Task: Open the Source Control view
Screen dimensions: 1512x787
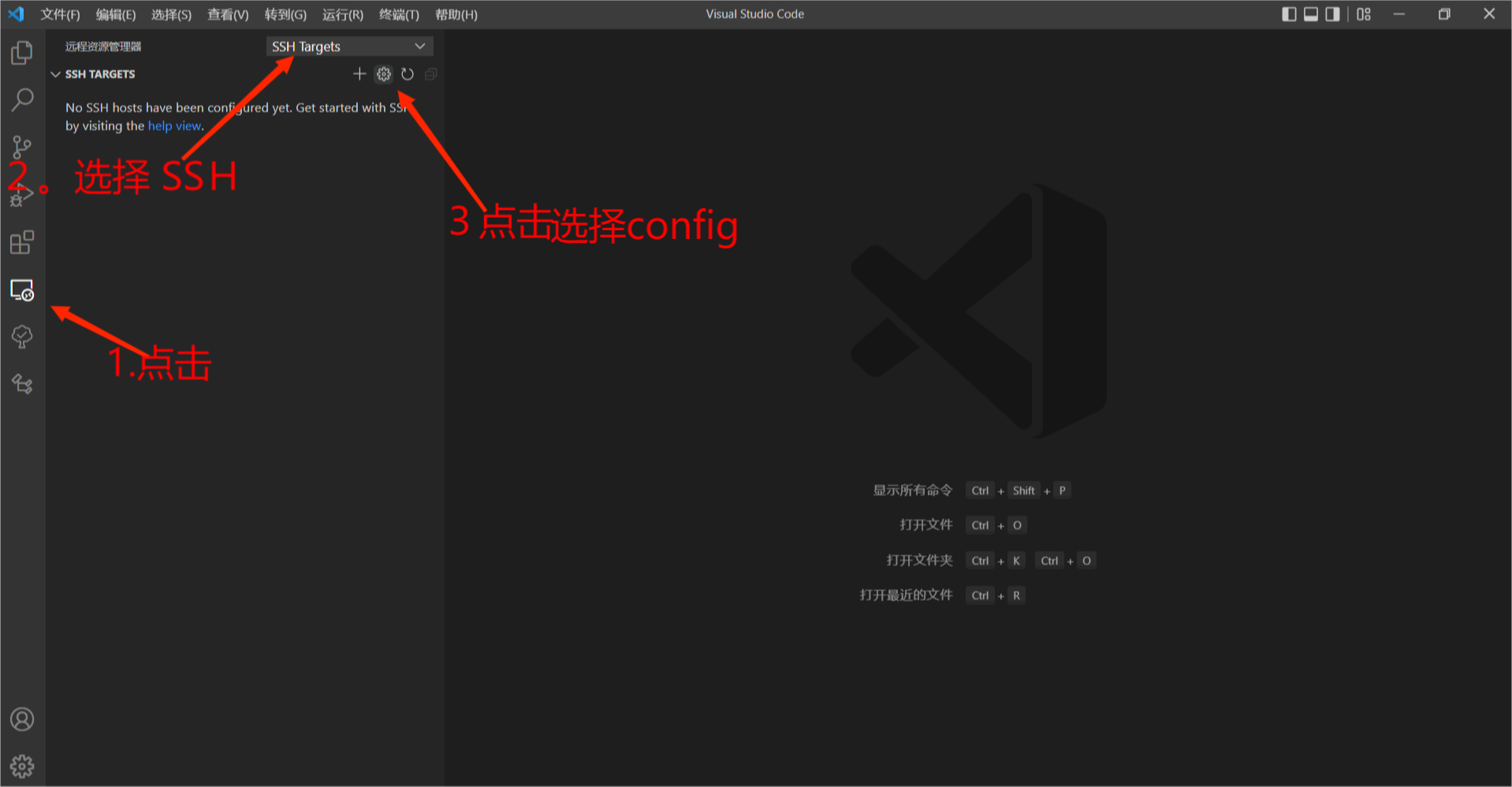Action: [x=22, y=147]
